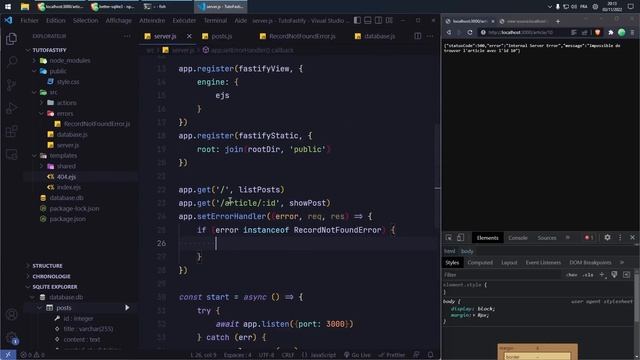Open the Affichage menu
The width and height of the screenshot is (640, 360).
(x=119, y=20)
